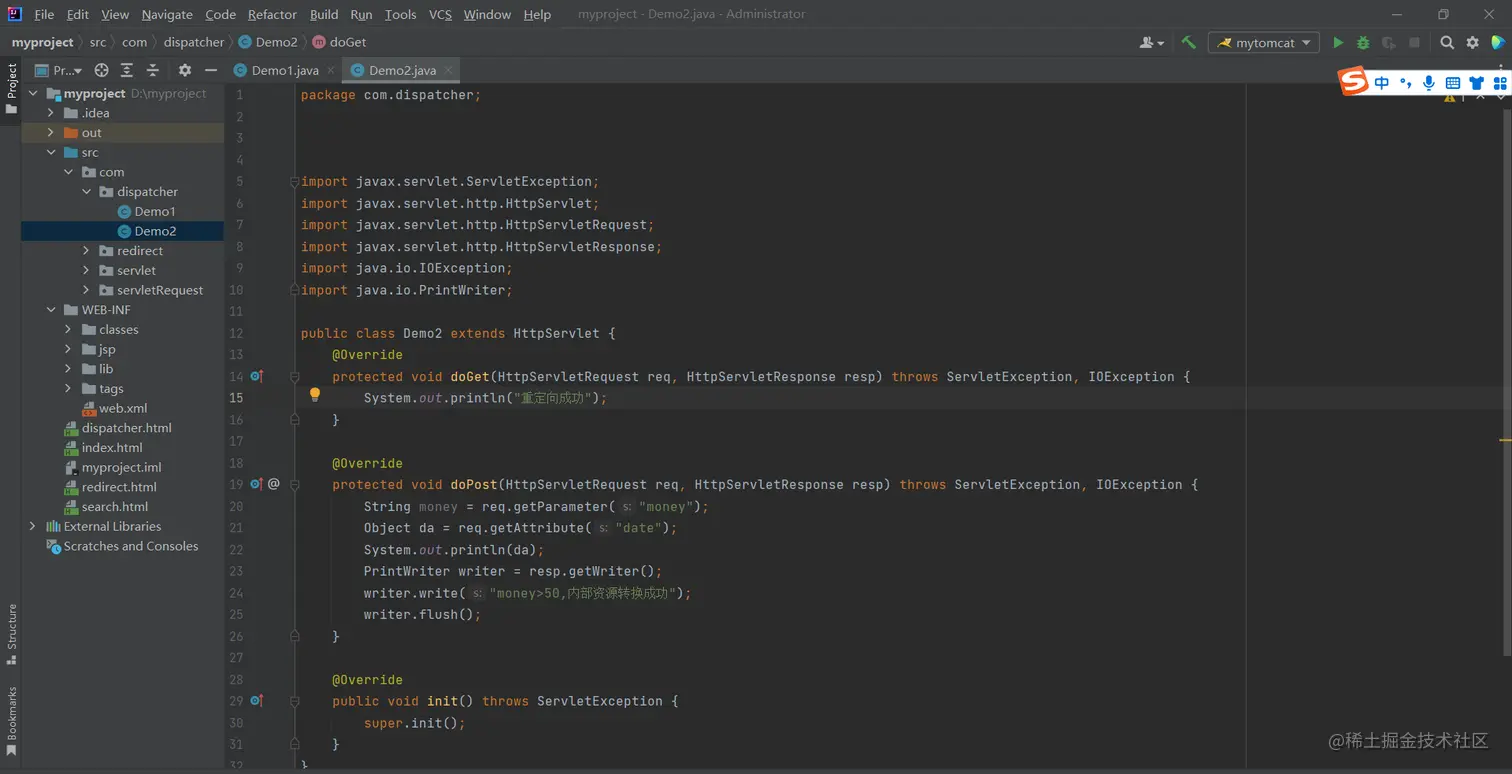
Task: Click the Run with Coverage icon
Action: (1389, 43)
